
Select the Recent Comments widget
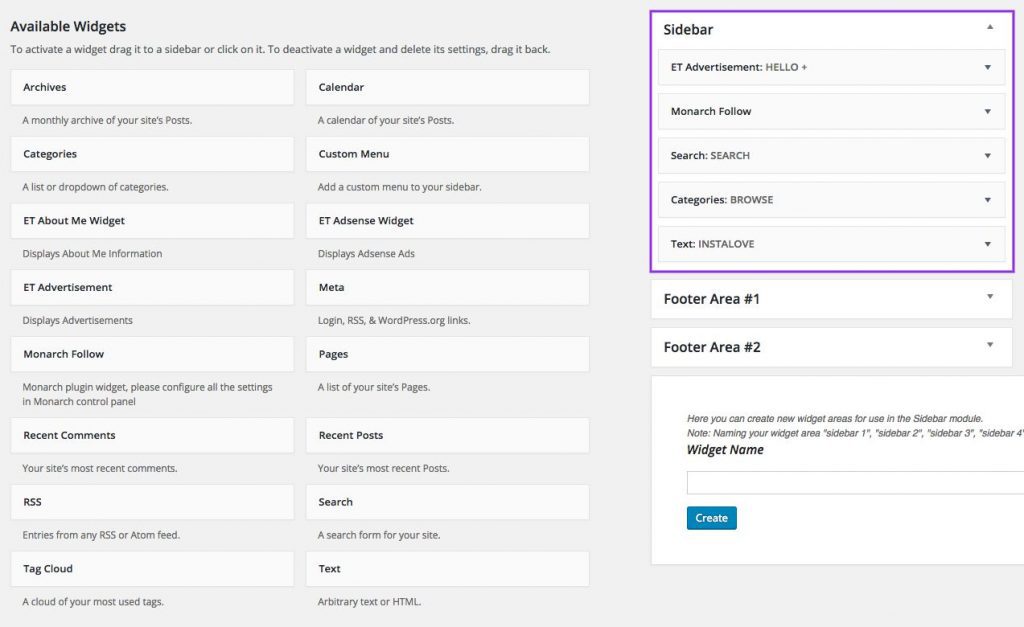150,435
